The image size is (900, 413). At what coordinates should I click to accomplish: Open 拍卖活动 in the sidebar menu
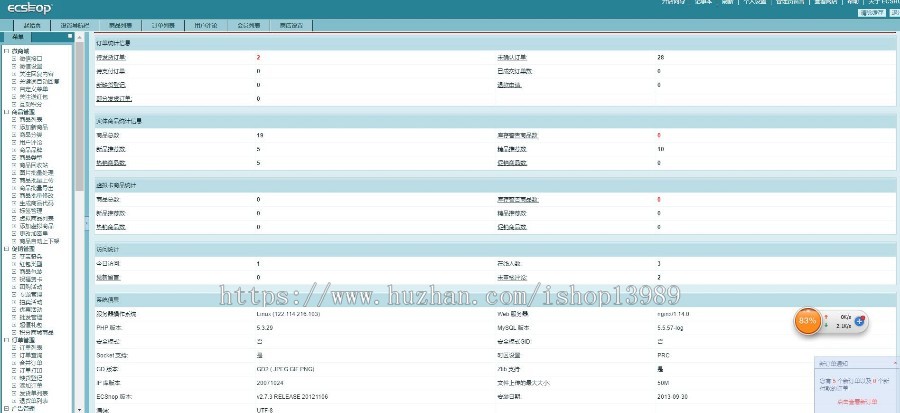click(30, 302)
